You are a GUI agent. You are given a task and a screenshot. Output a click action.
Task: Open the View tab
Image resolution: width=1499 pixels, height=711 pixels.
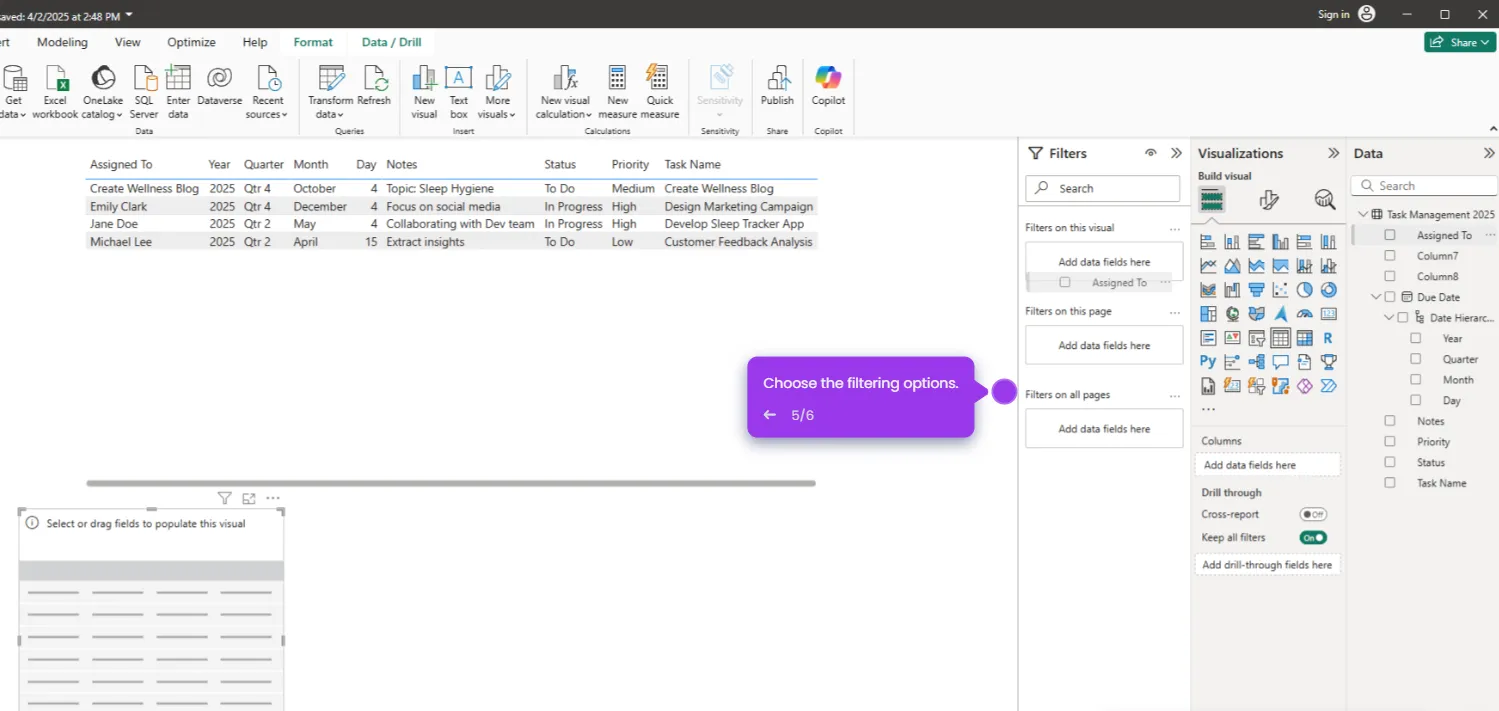(127, 42)
